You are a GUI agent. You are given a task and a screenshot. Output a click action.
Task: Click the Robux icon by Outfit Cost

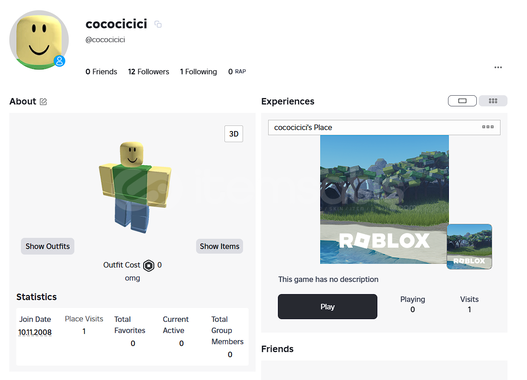[x=149, y=265]
